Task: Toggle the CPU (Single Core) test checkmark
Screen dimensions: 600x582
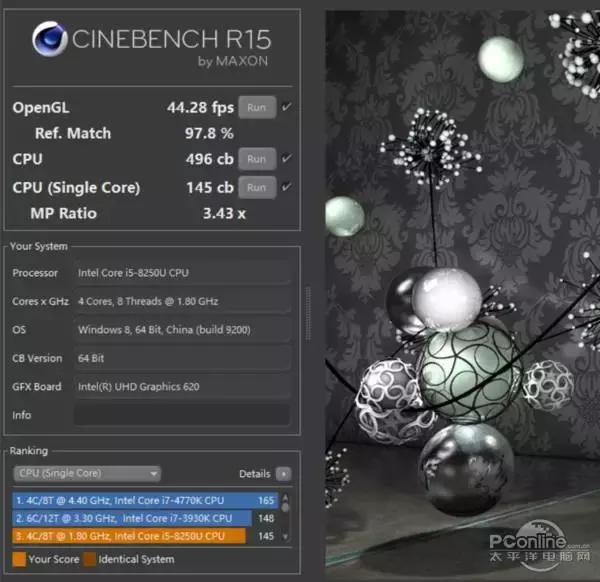Action: tap(287, 187)
